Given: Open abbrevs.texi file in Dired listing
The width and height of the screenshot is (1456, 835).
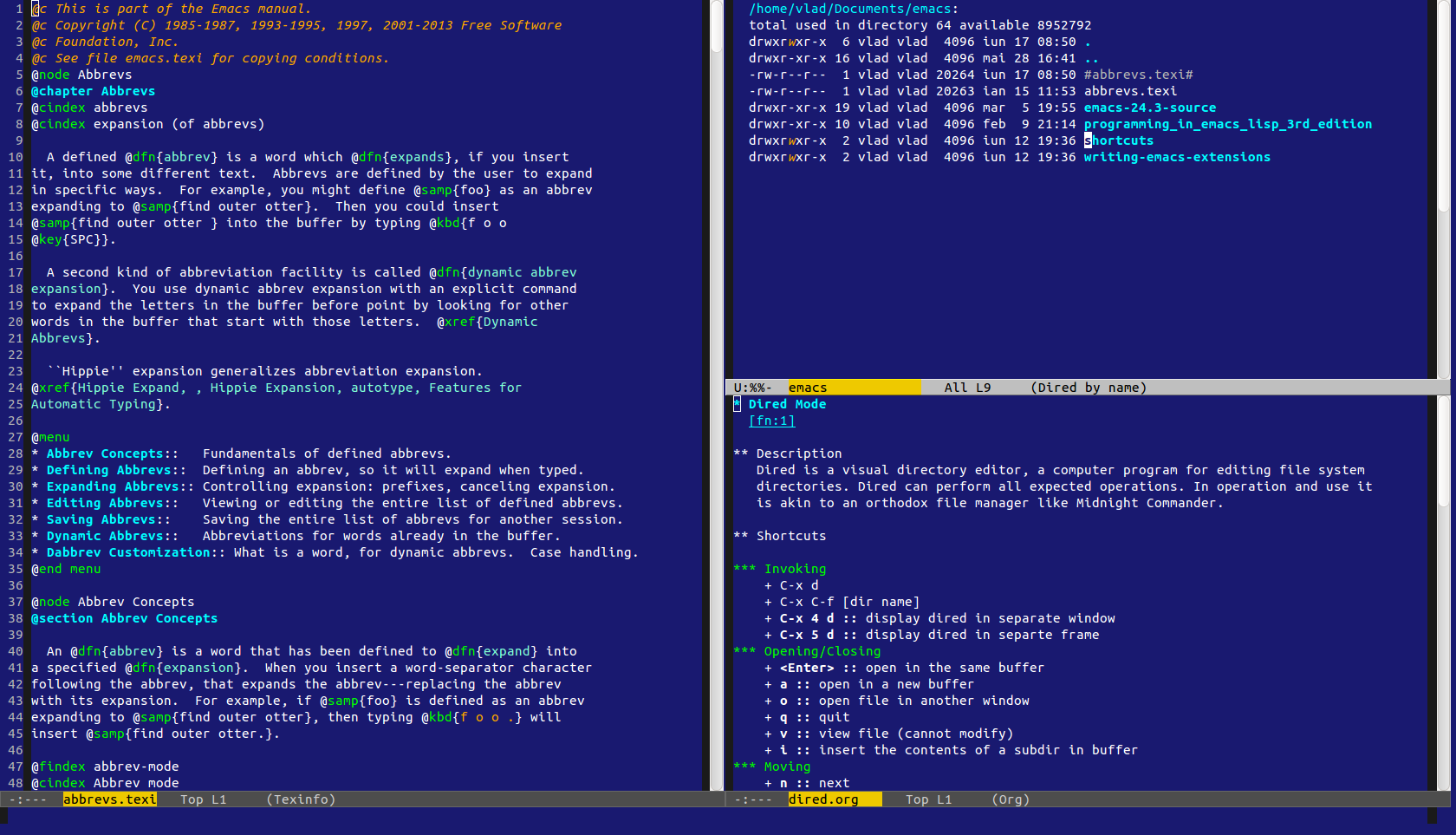Looking at the screenshot, I should point(1130,91).
